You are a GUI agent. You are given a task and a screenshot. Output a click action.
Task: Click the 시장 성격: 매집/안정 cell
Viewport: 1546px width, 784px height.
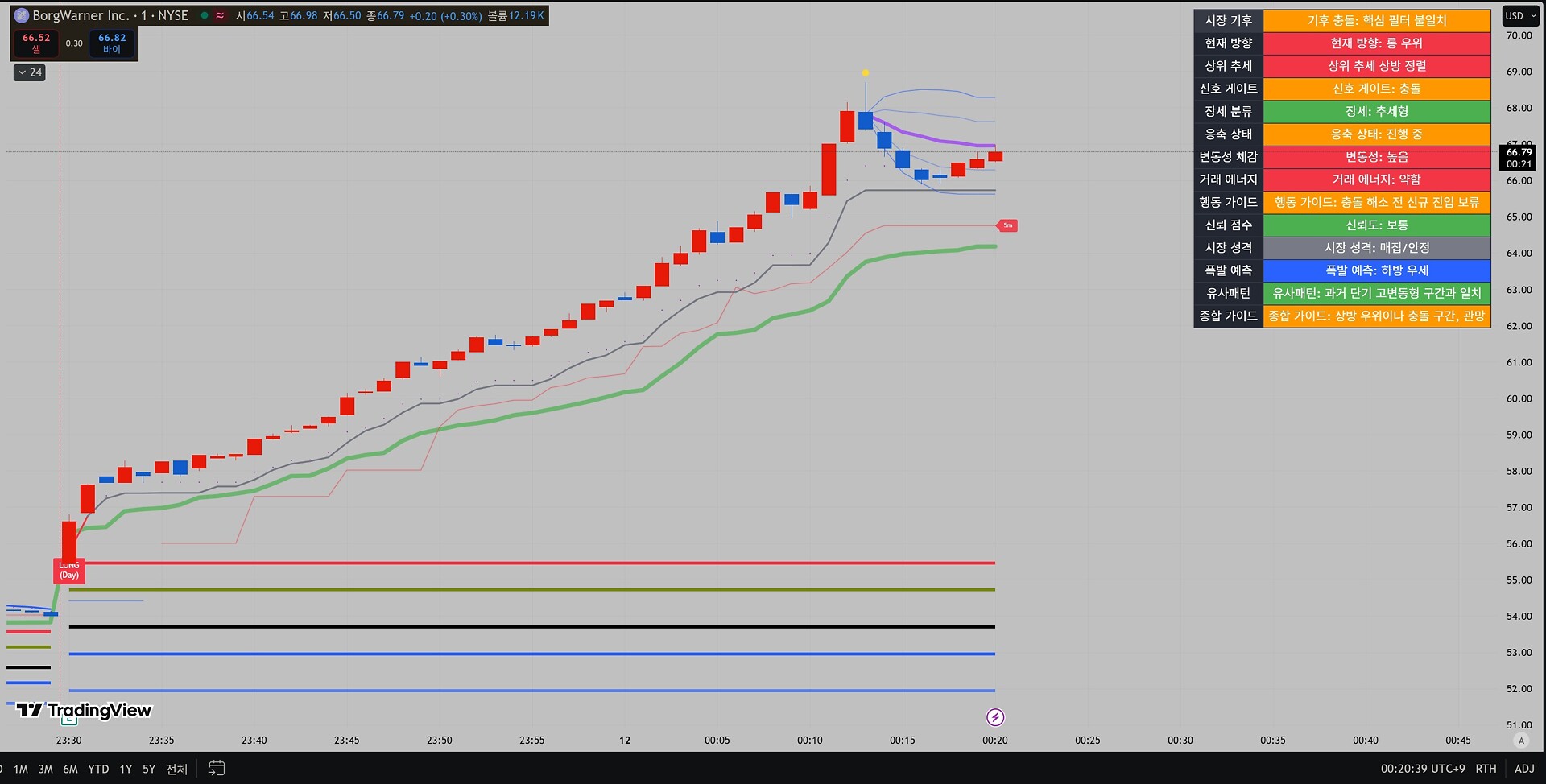coord(1377,248)
